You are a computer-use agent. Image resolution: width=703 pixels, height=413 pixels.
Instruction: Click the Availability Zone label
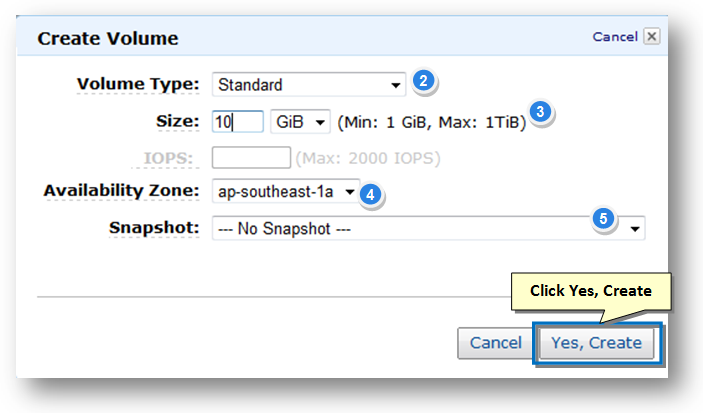(121, 191)
